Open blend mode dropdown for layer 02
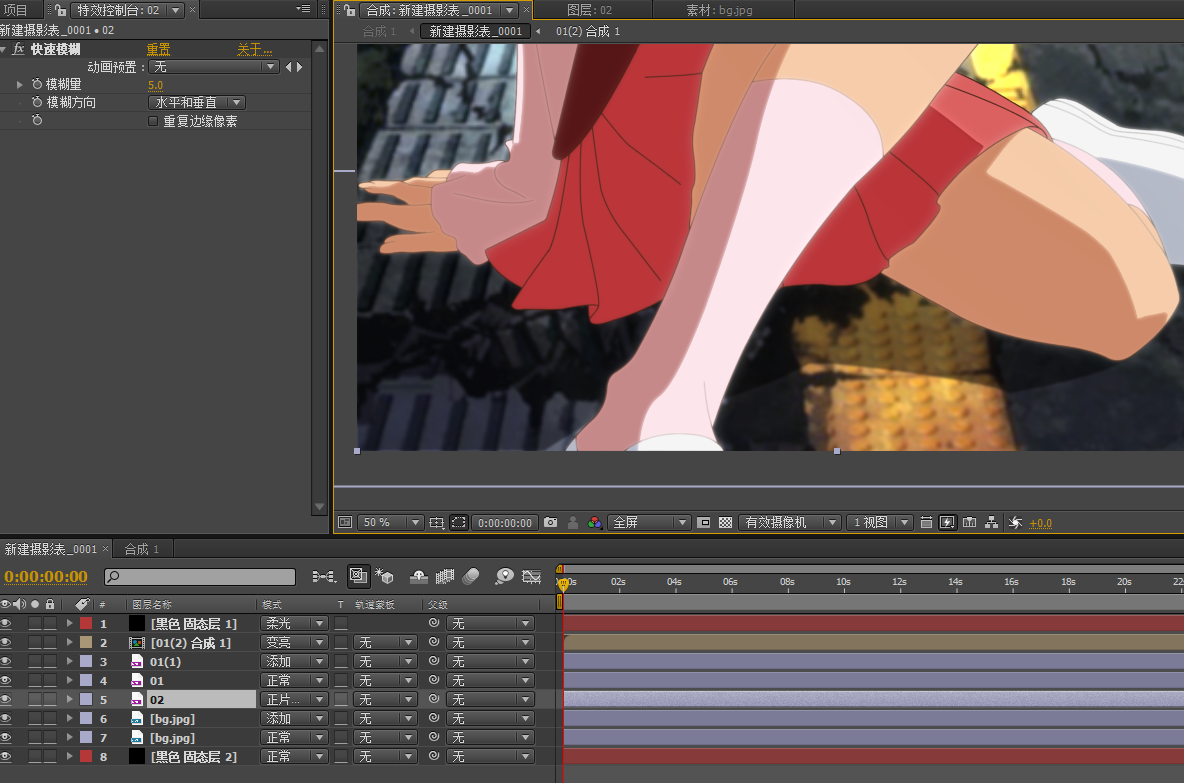The height and width of the screenshot is (783, 1184). coord(293,700)
